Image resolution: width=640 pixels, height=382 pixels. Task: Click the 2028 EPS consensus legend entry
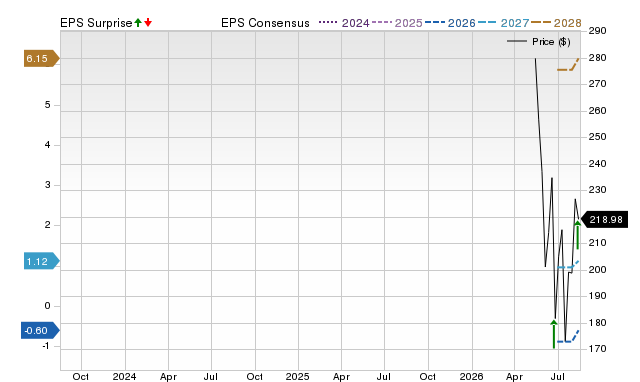tap(556, 23)
